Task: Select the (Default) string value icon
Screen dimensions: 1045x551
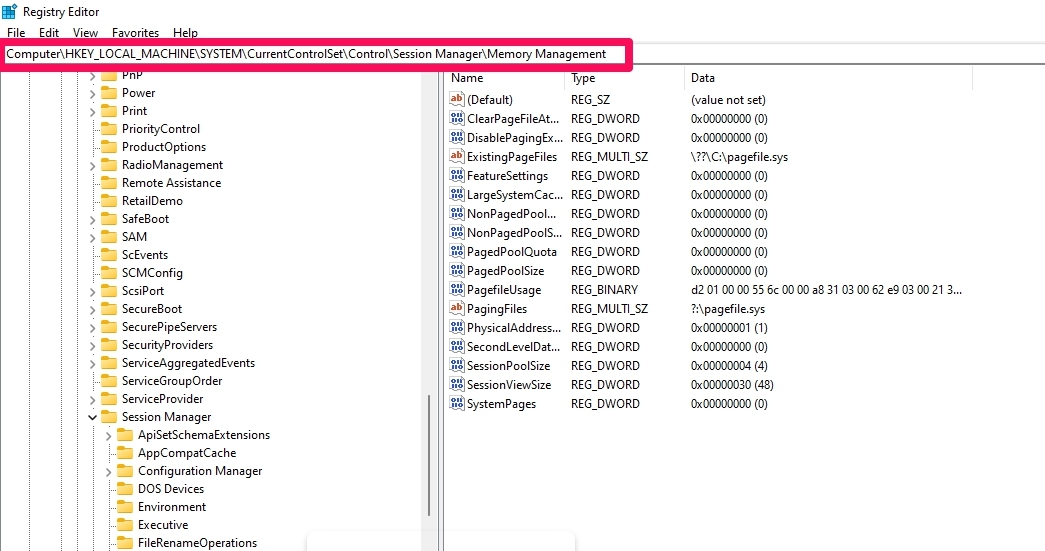Action: pyautogui.click(x=457, y=100)
